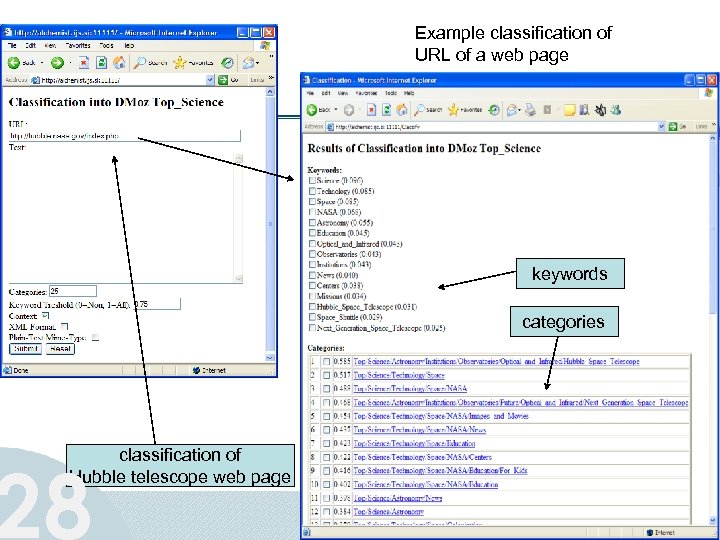Click Back arrow in left browser window
720x540 pixels.
(x=14, y=63)
